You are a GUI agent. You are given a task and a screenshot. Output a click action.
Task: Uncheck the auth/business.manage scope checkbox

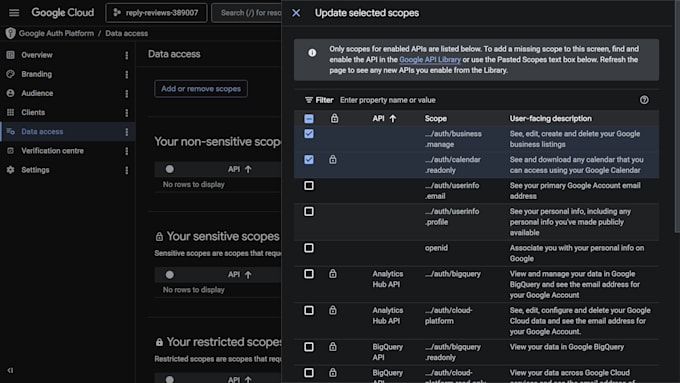click(309, 134)
